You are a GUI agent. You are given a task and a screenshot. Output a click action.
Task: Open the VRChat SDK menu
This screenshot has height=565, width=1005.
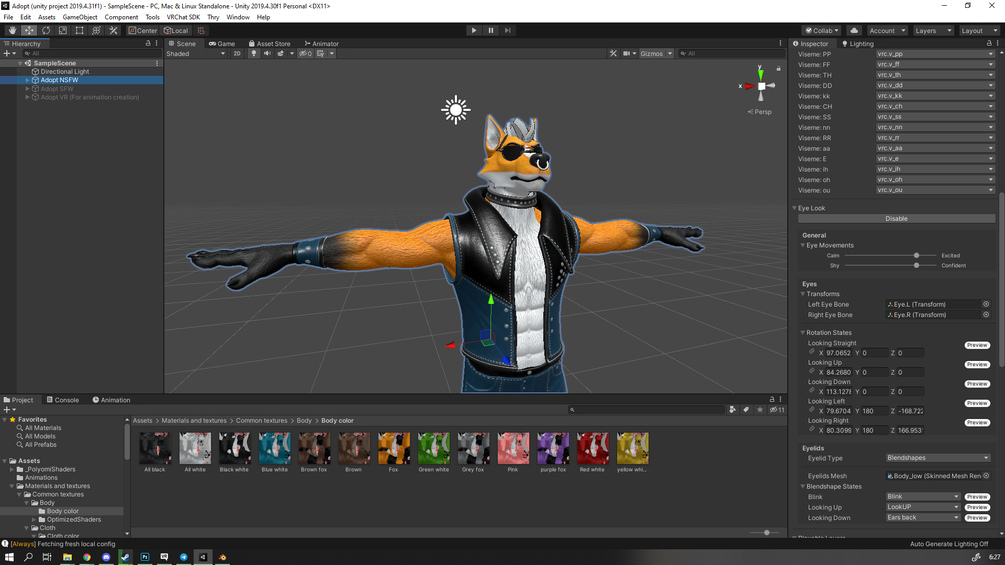coord(183,17)
